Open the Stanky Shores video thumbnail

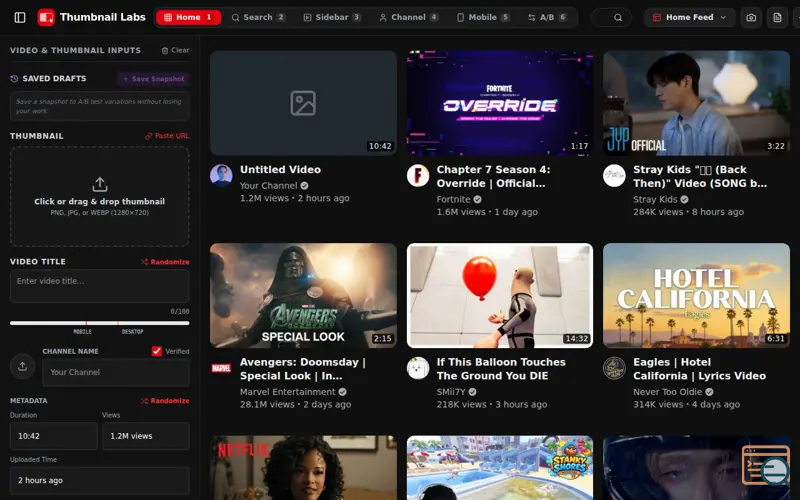pos(499,468)
